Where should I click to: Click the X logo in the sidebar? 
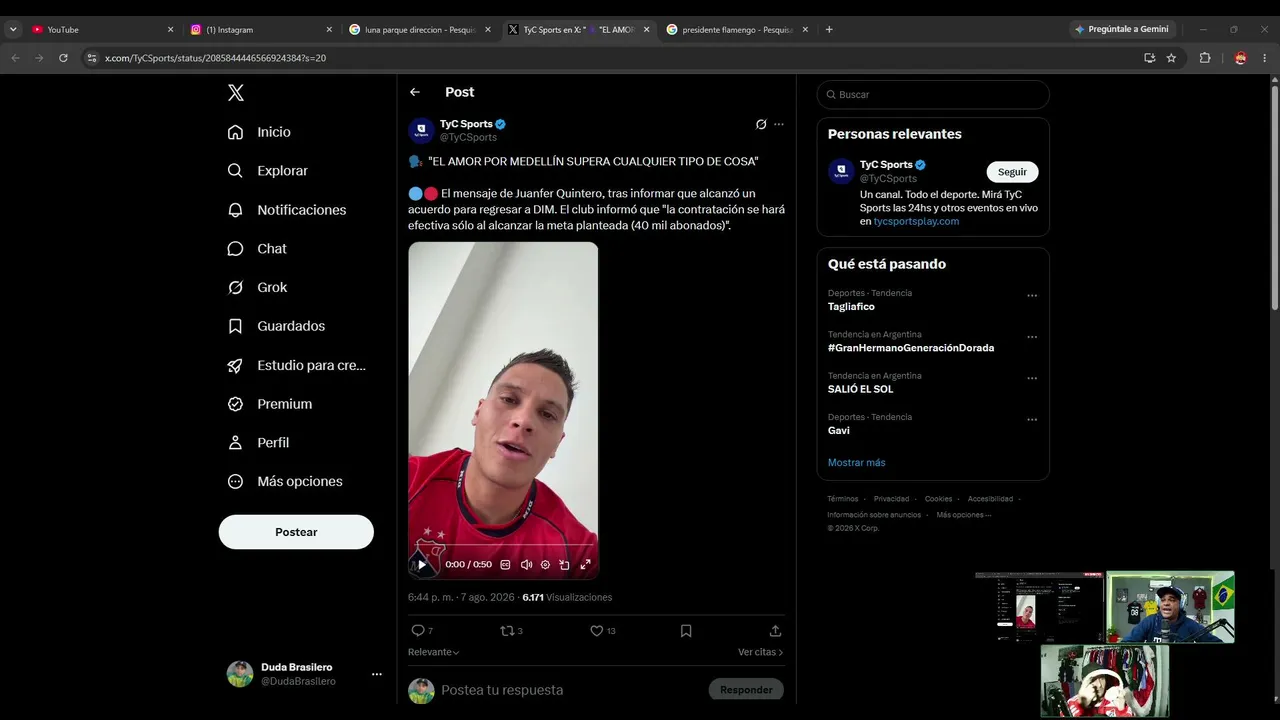tap(236, 93)
